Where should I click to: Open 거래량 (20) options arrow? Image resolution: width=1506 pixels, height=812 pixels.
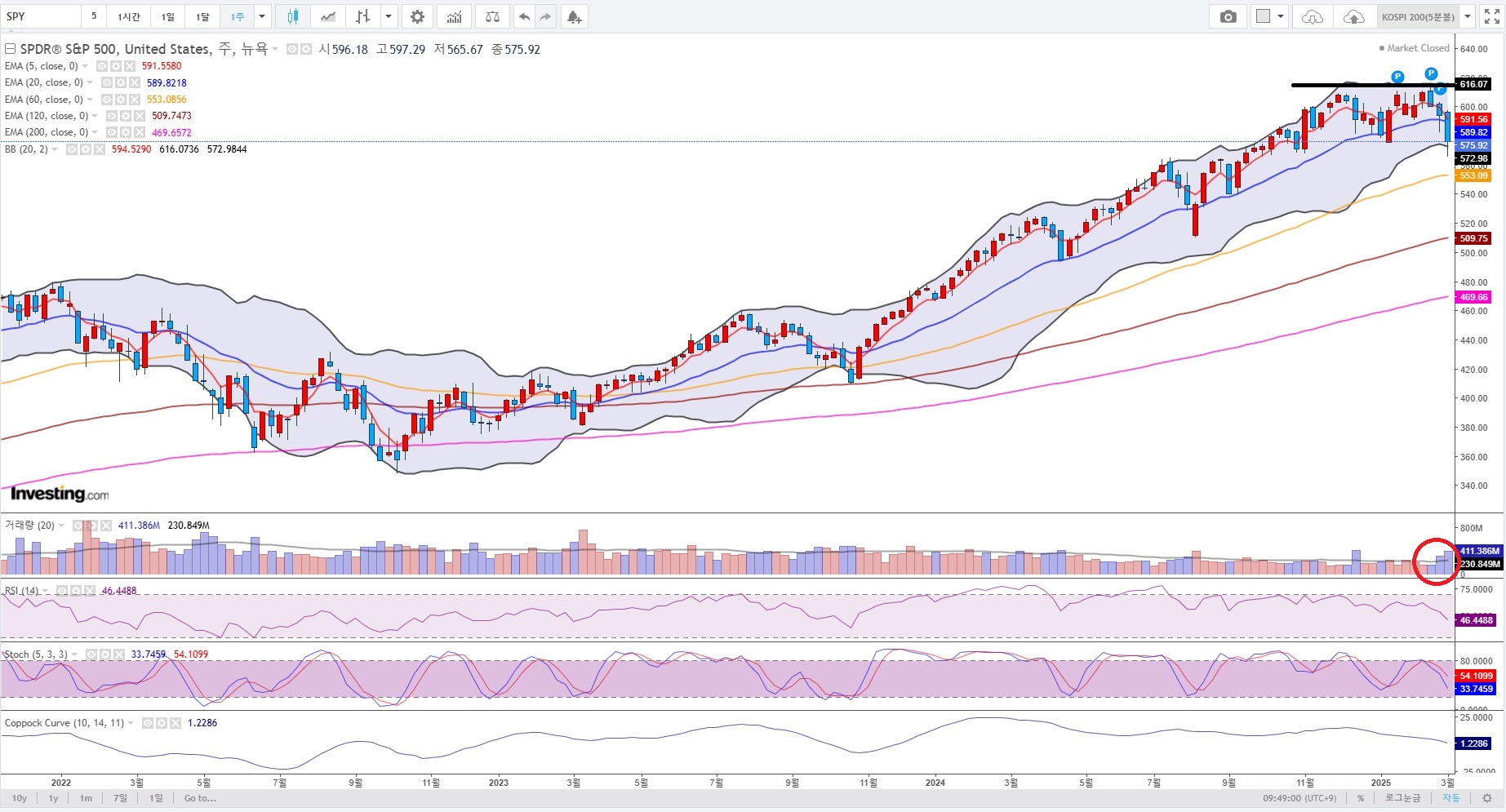[61, 526]
